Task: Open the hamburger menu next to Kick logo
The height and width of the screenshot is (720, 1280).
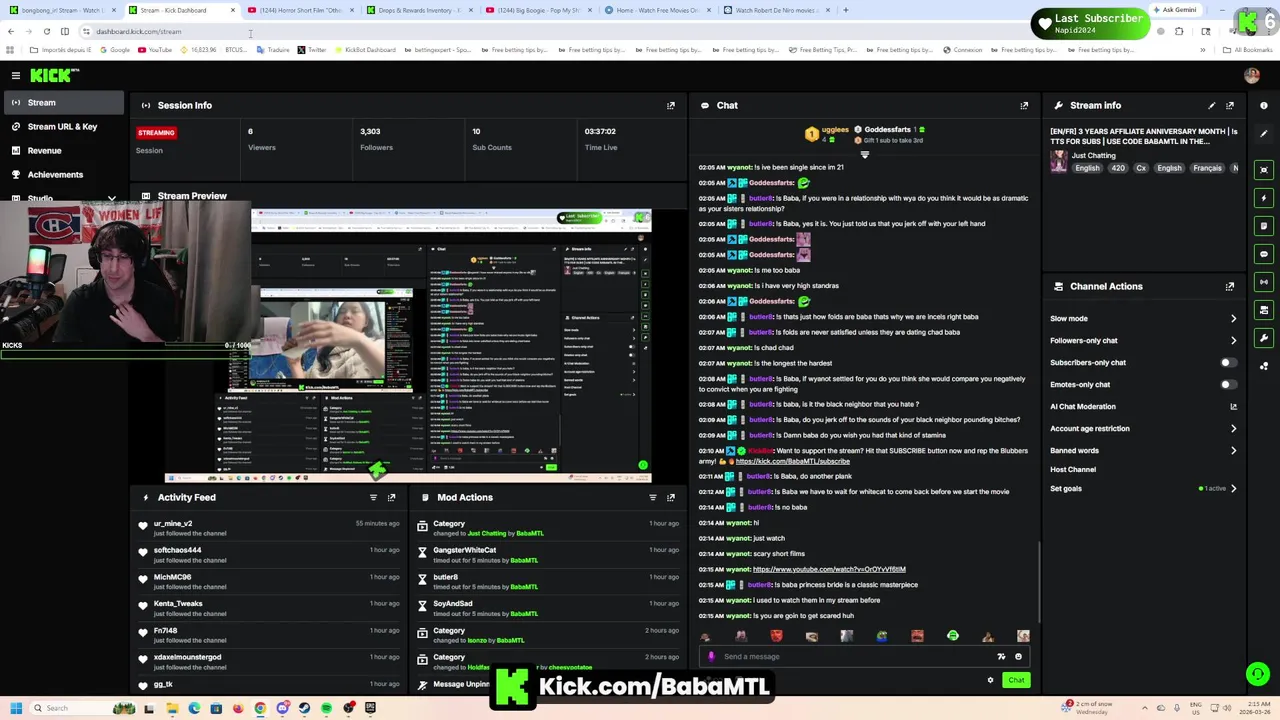Action: point(15,75)
